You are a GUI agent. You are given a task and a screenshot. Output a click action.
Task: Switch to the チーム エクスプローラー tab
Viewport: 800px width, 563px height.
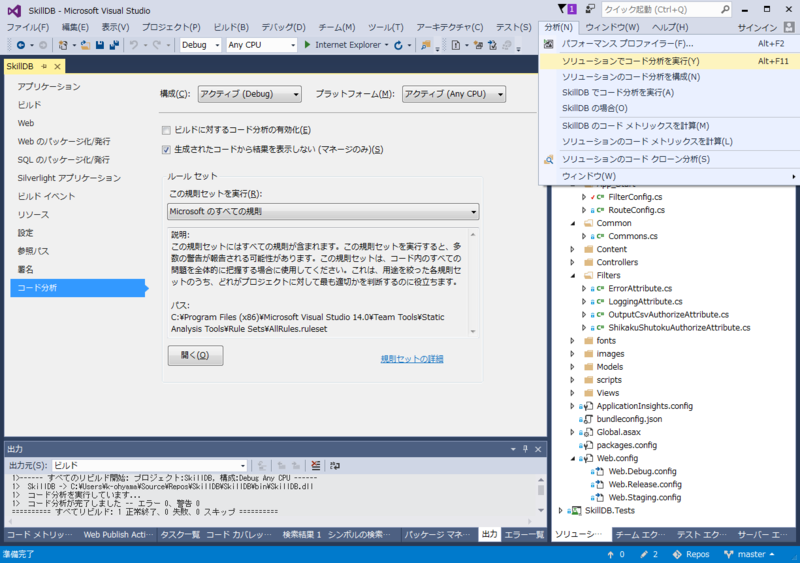640,534
